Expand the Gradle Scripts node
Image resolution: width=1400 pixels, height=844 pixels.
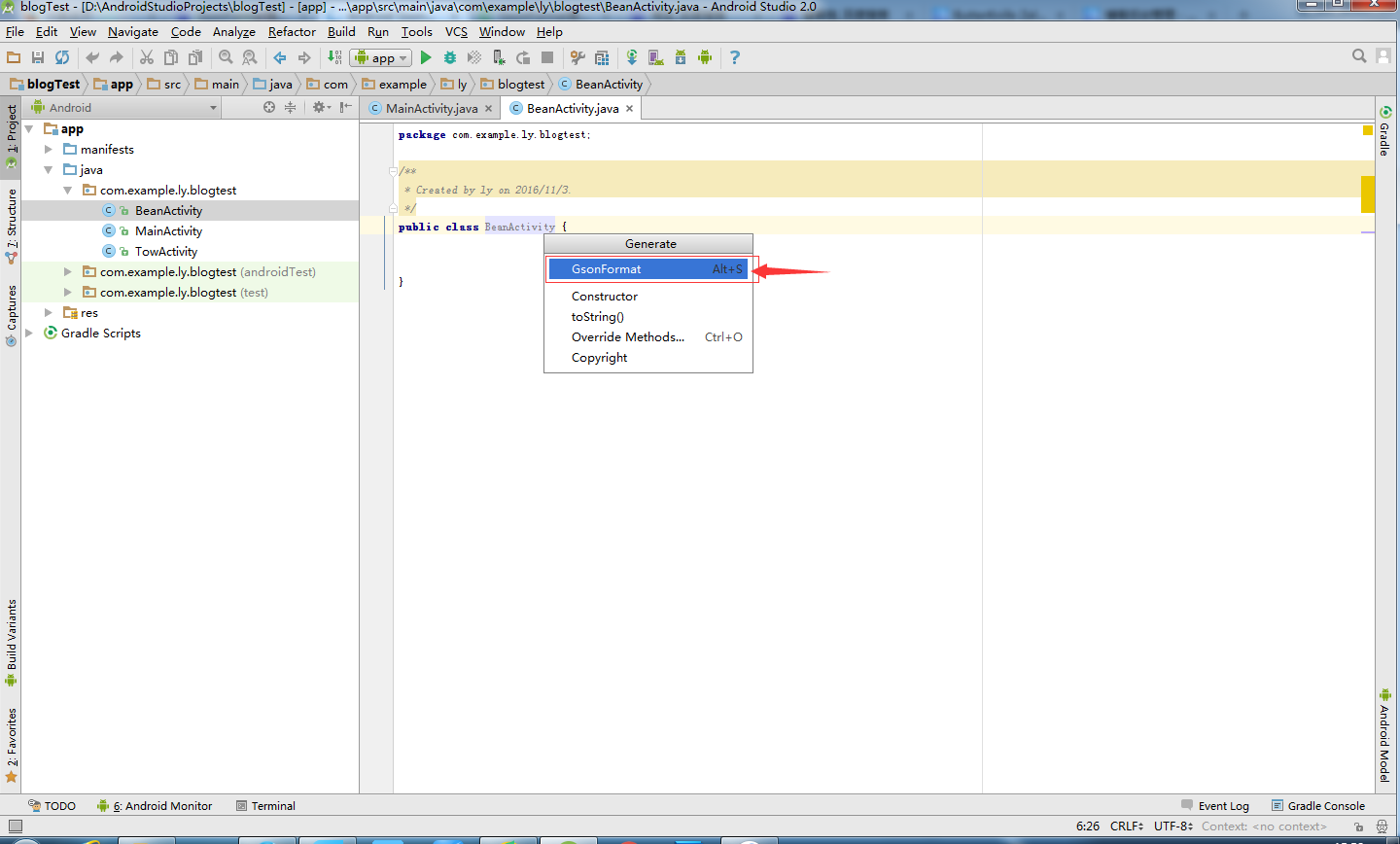29,333
